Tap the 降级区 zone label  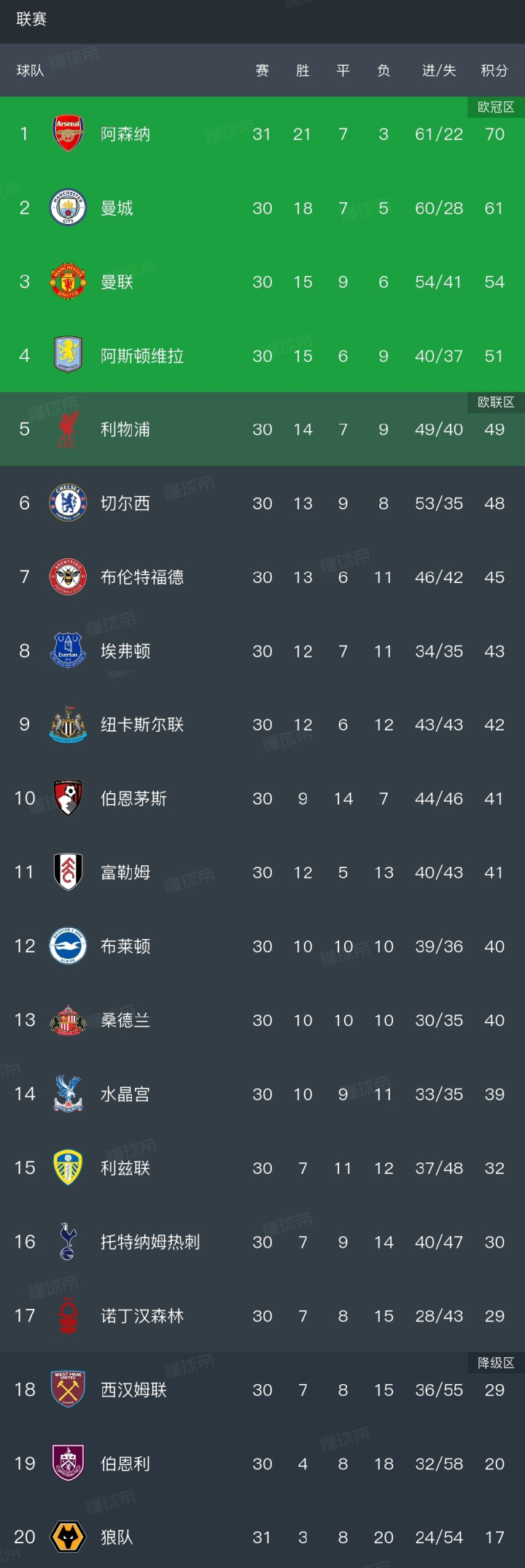[x=496, y=1363]
